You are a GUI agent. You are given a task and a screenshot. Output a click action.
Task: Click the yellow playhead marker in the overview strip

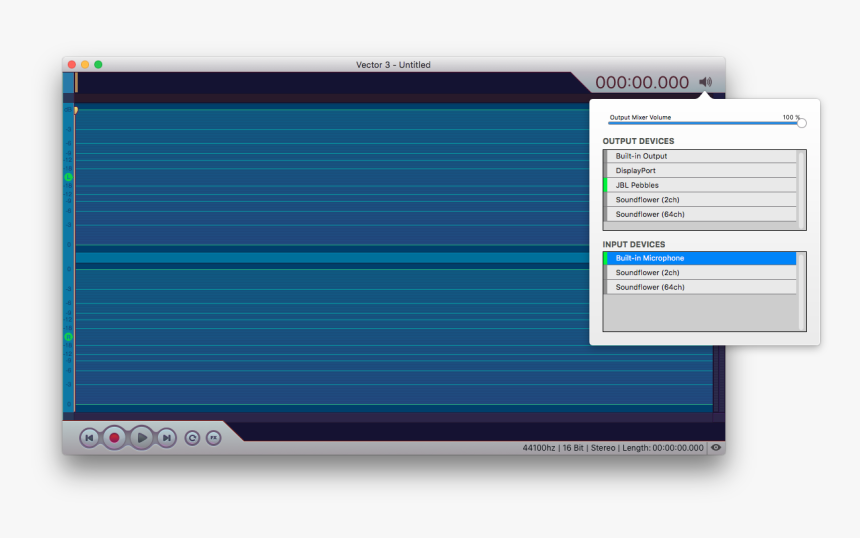(76, 82)
